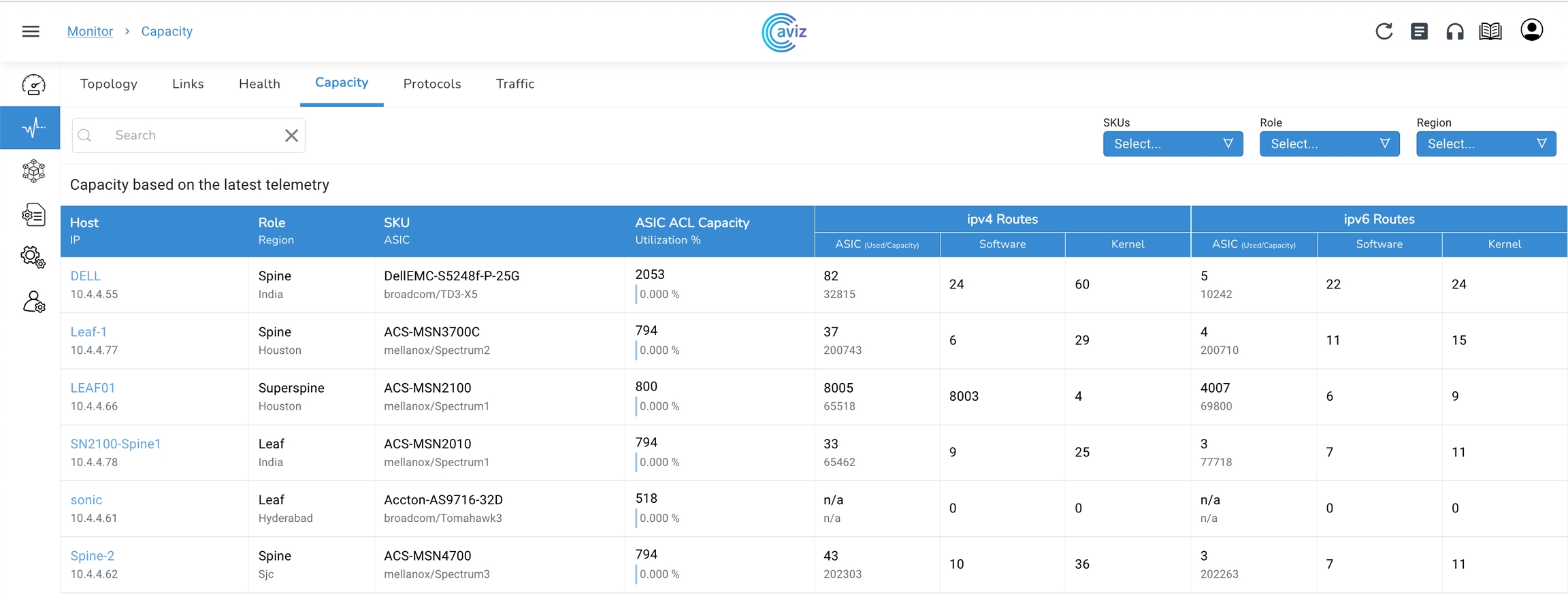Open the dashboard gauge sidebar icon

(33, 85)
